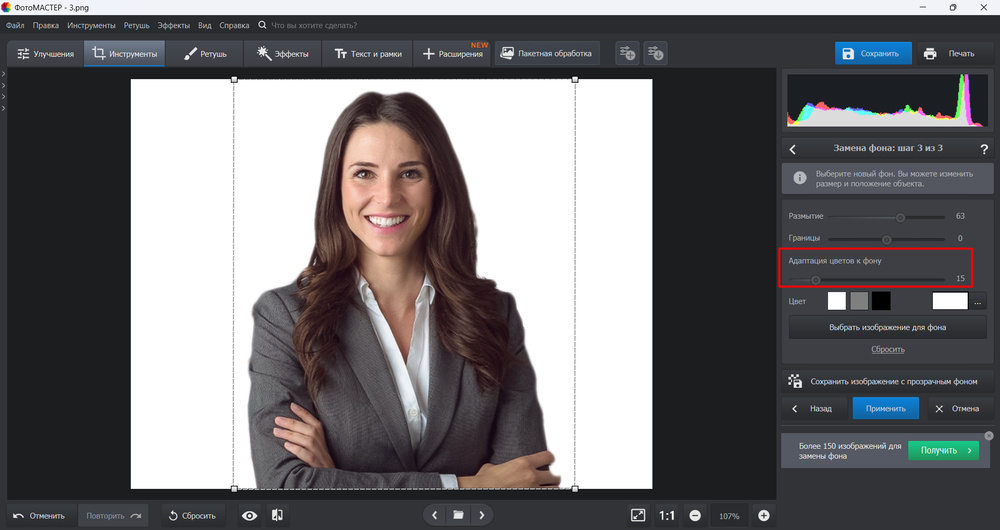
Task: Click the zoom out minus icon
Action: (694, 515)
